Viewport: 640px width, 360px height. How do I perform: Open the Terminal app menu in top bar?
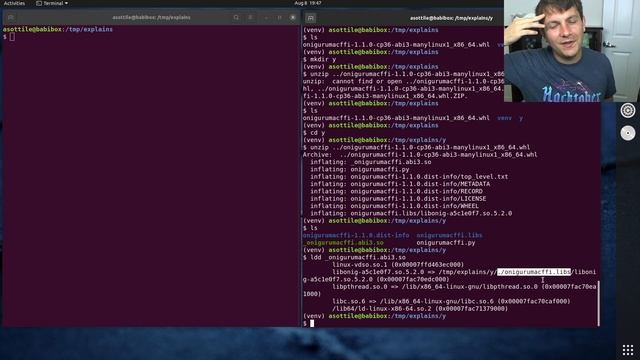[52, 3]
